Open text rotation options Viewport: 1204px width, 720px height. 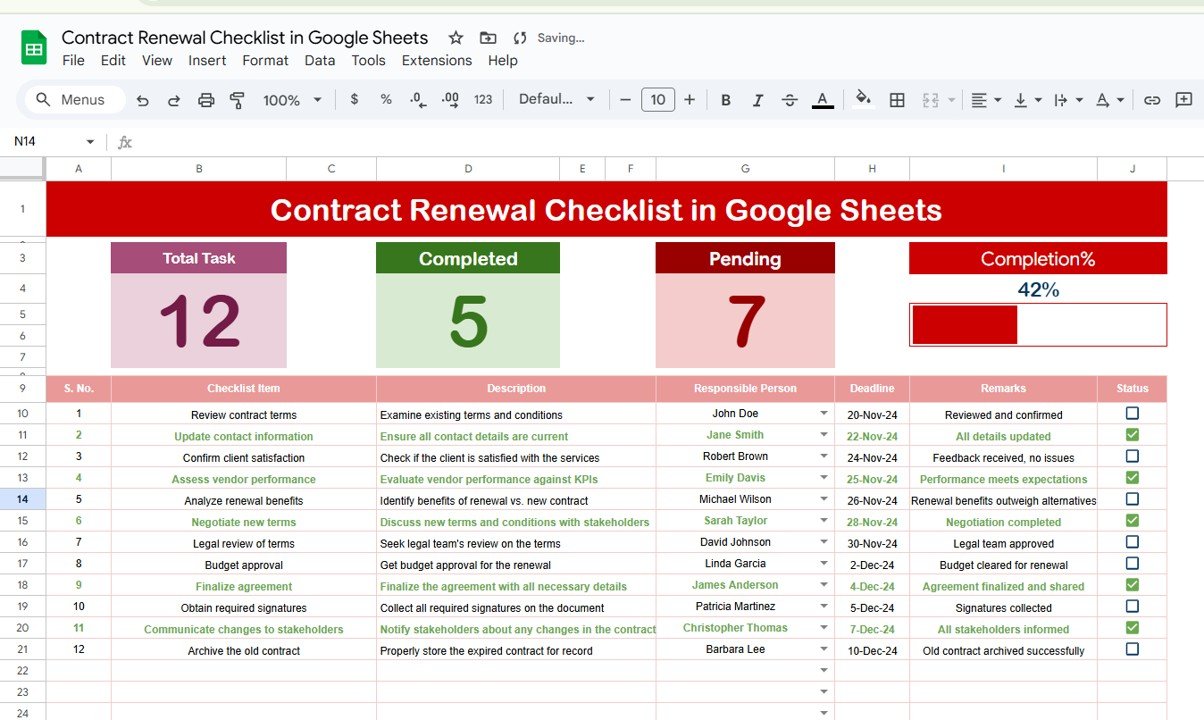1110,100
